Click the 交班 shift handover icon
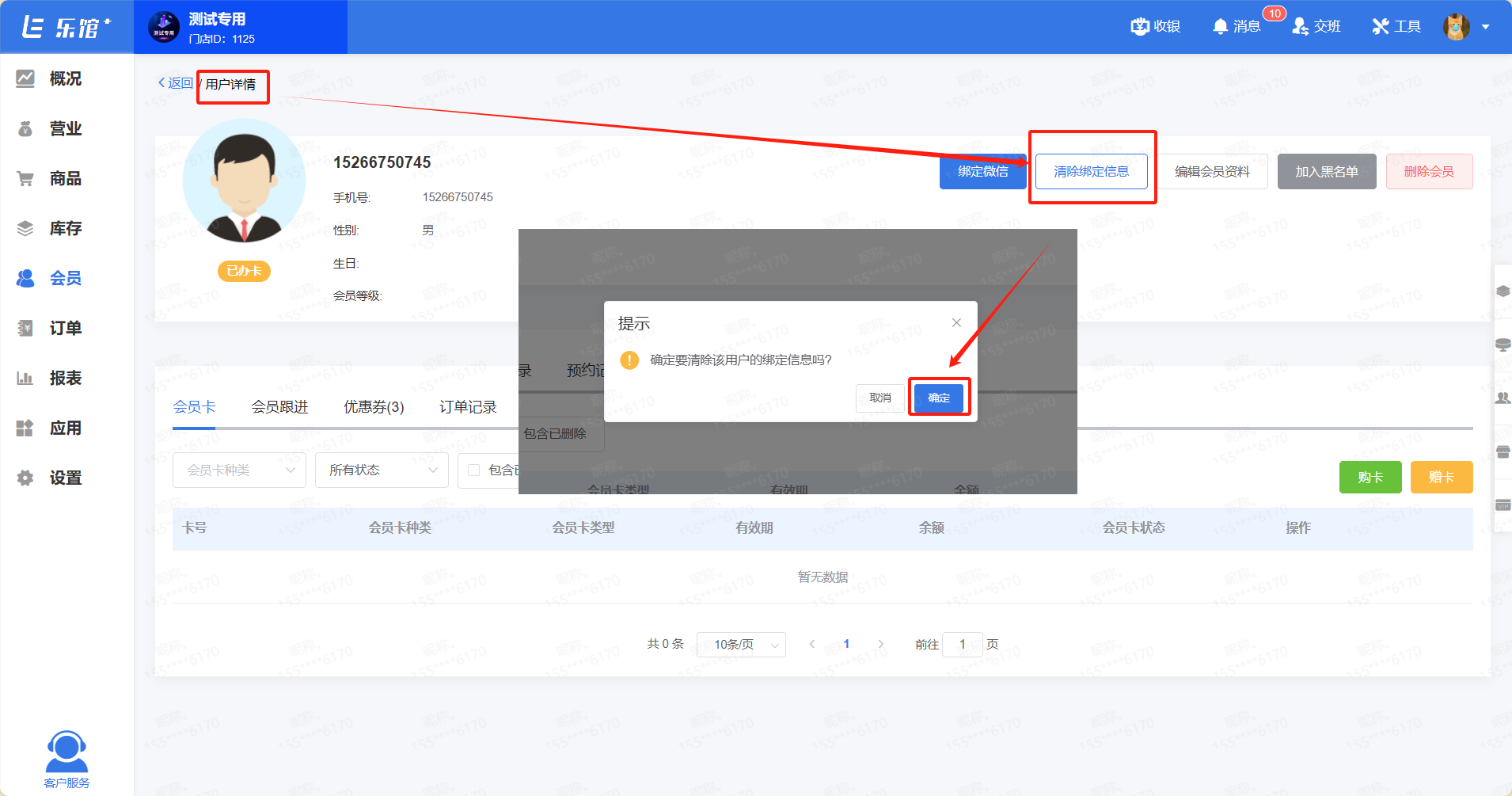1512x796 pixels. 1300,27
